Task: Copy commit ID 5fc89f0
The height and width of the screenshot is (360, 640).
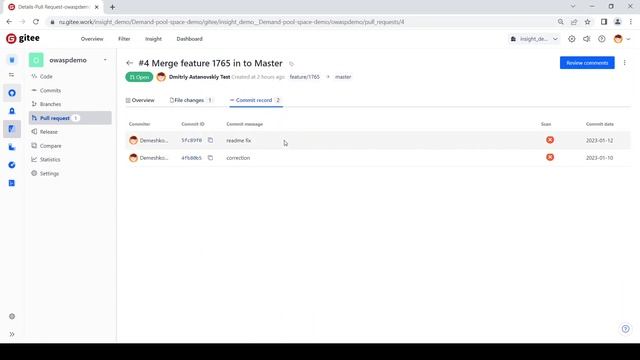Action: click(x=210, y=140)
